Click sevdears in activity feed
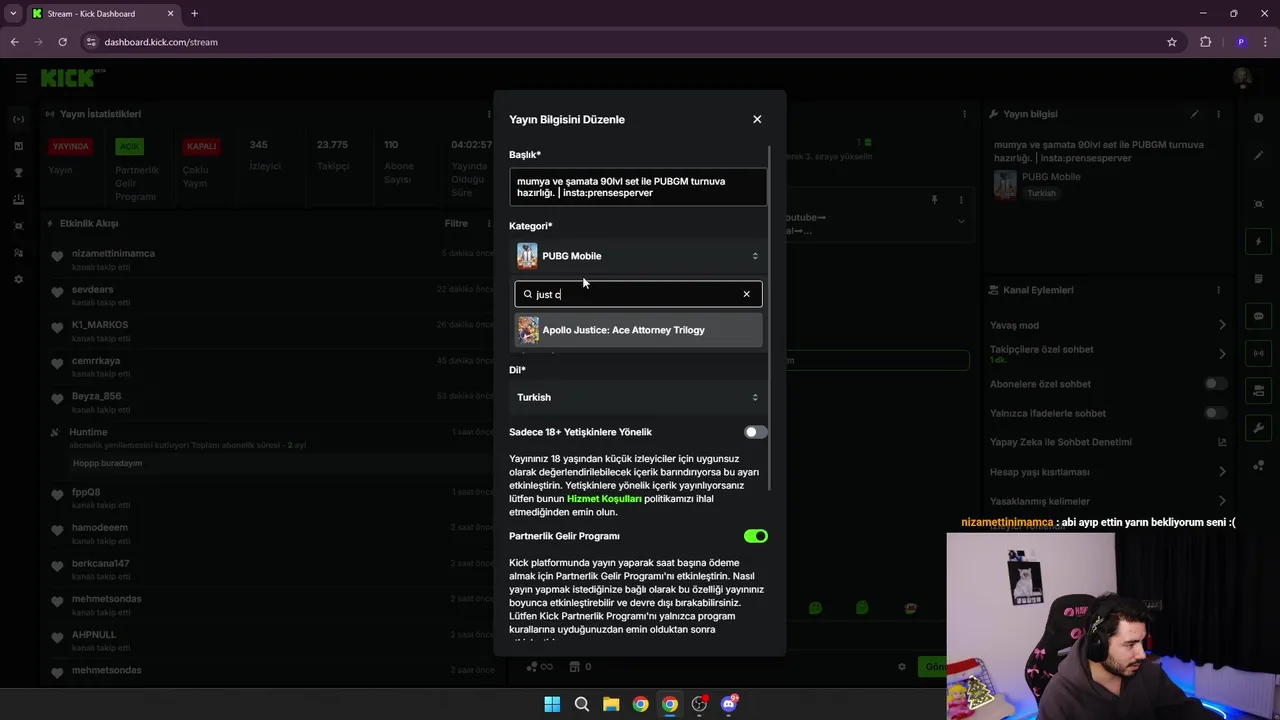This screenshot has height=720, width=1280. coord(92,290)
